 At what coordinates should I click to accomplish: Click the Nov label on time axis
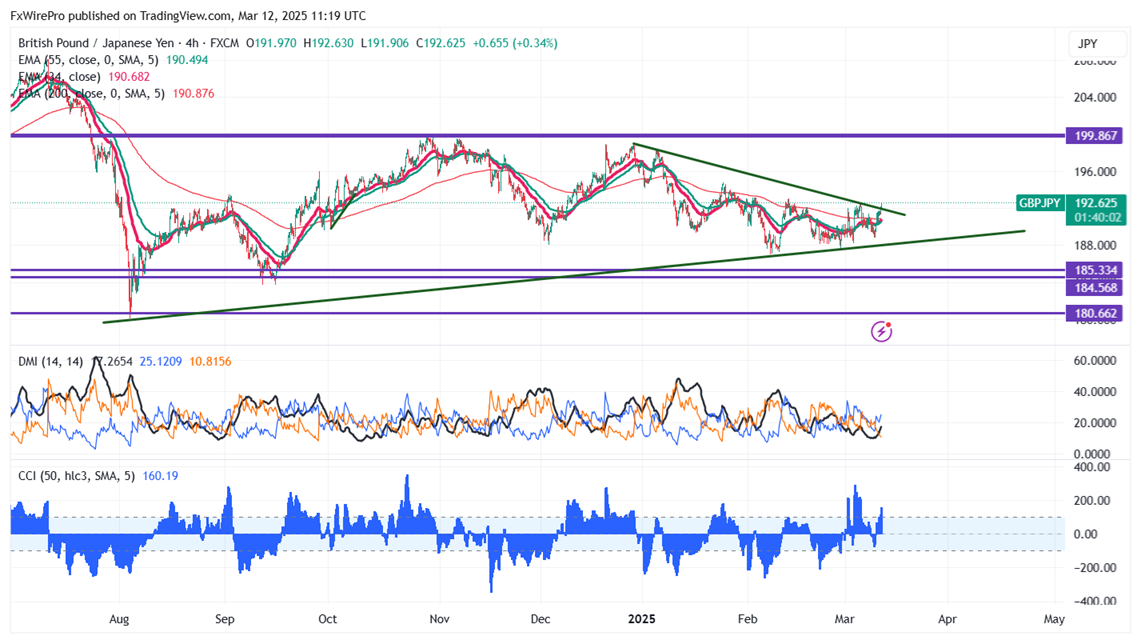(440, 619)
